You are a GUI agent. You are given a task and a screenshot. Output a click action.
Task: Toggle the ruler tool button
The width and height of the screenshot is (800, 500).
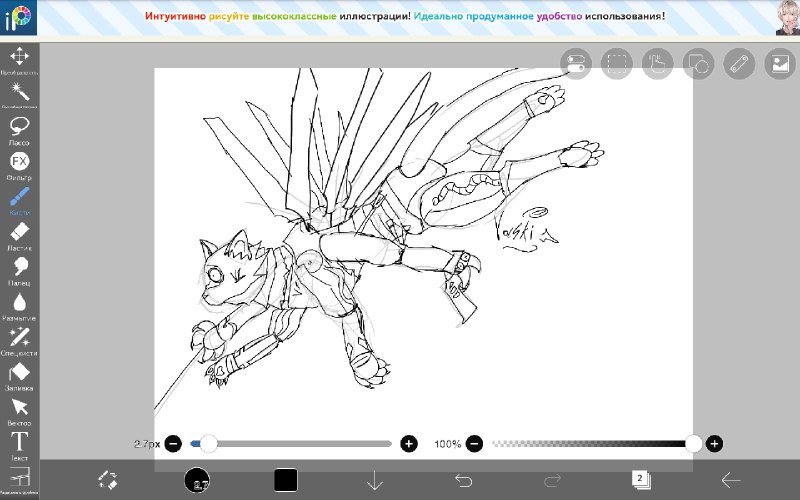739,64
